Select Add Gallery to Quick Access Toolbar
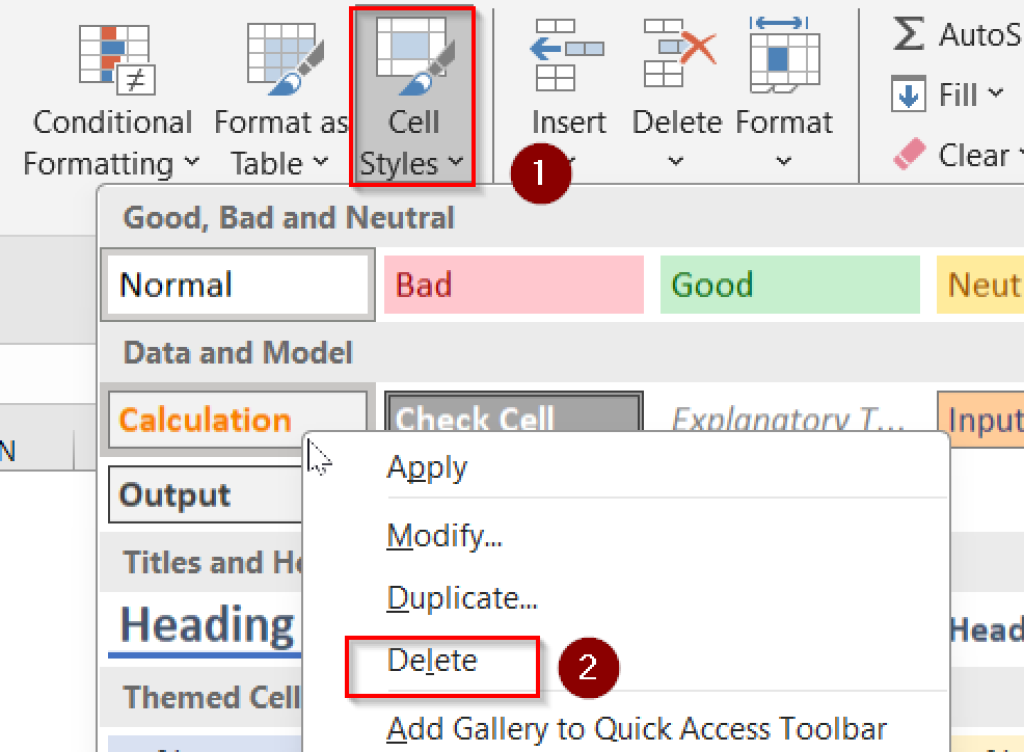The height and width of the screenshot is (752, 1024). [x=637, y=728]
